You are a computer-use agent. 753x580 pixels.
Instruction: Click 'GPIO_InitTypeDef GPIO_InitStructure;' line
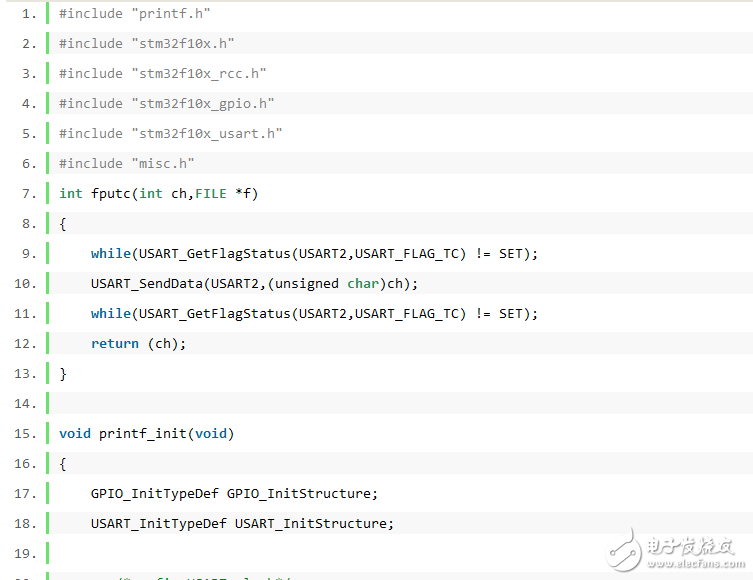click(x=234, y=494)
